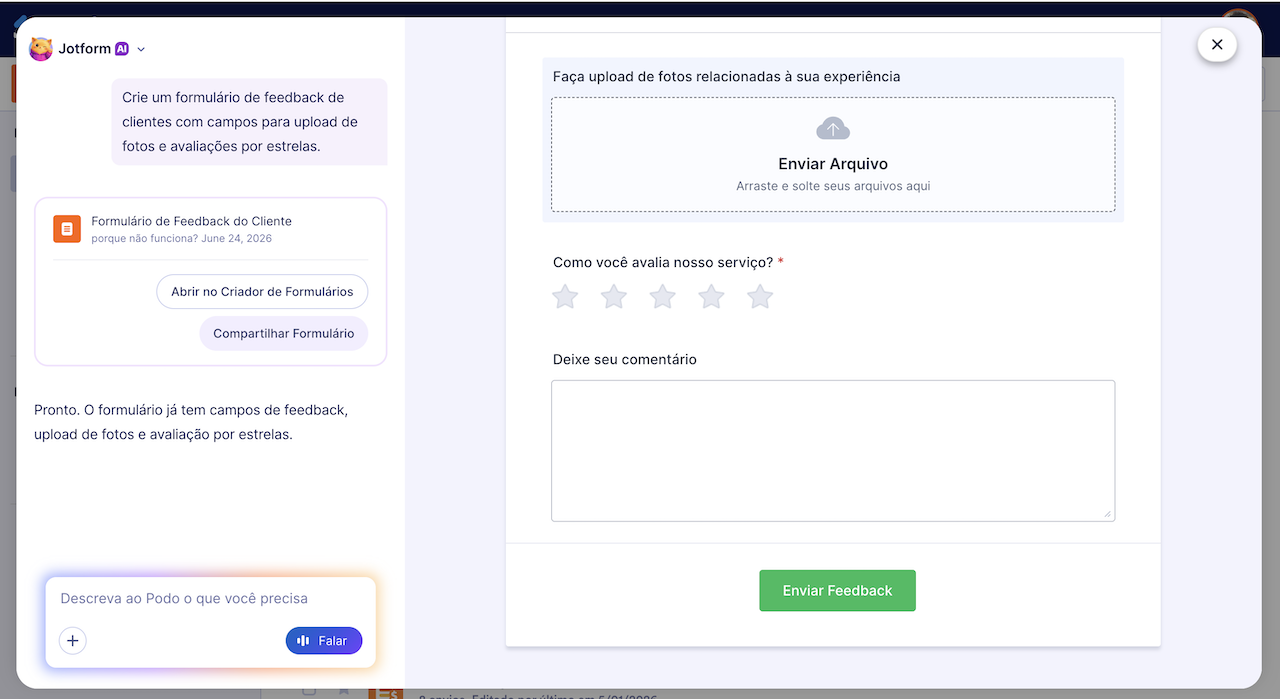Rate service with first star
1280x699 pixels.
click(566, 297)
